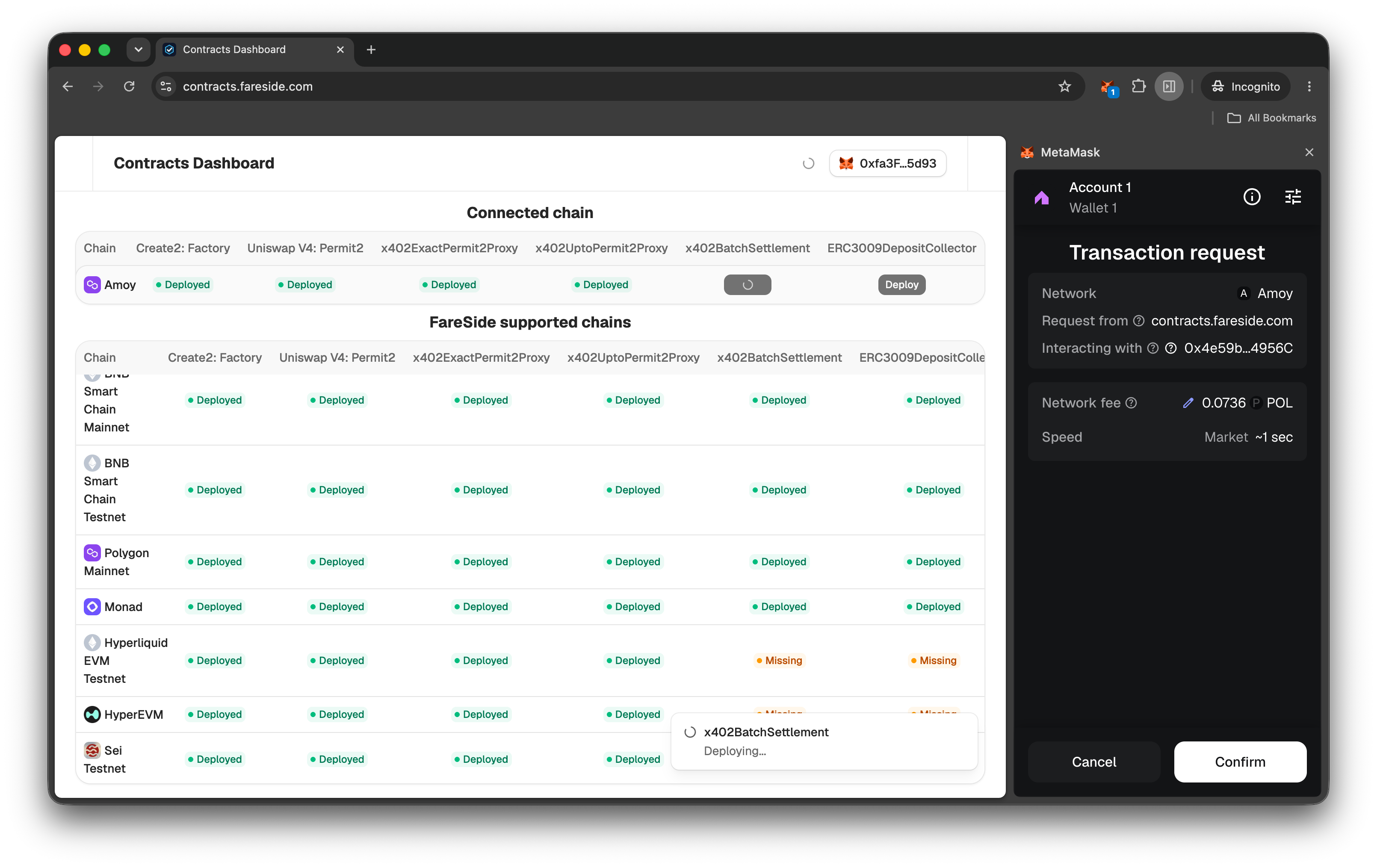Open the All Bookmarks folder
This screenshot has width=1377, height=868.
(1272, 118)
